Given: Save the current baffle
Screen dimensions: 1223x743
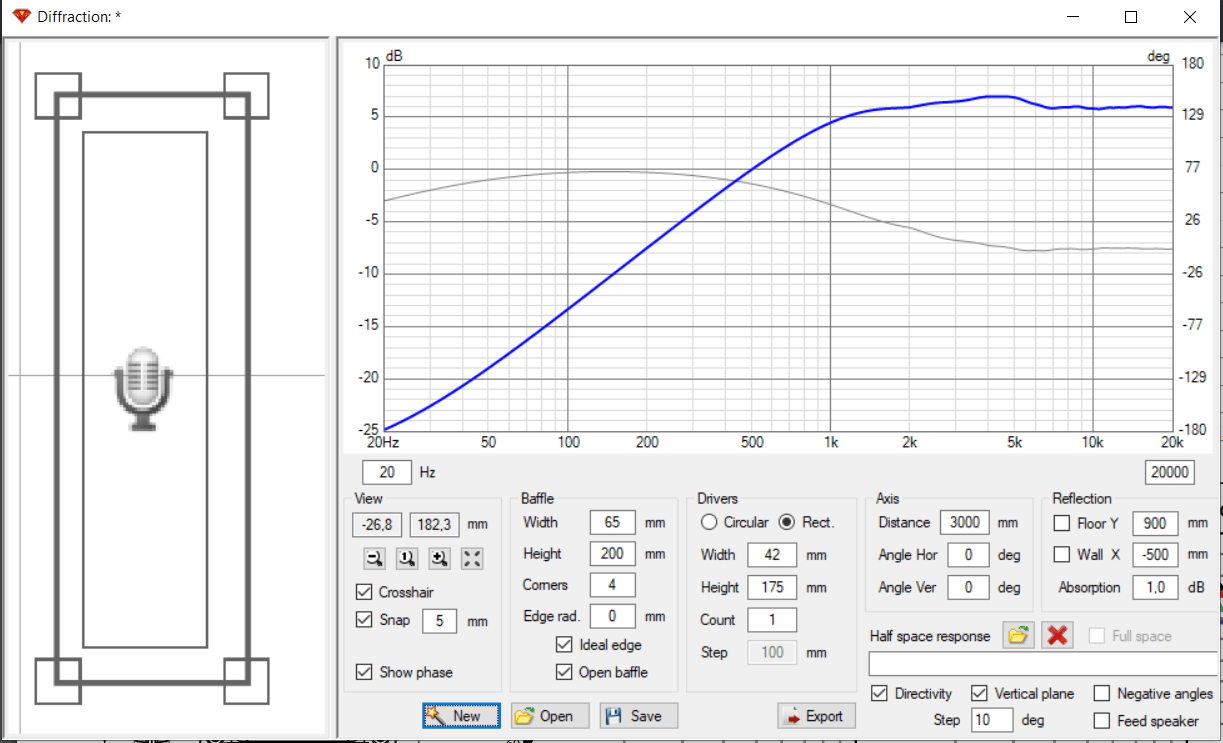Looking at the screenshot, I should pyautogui.click(x=638, y=716).
